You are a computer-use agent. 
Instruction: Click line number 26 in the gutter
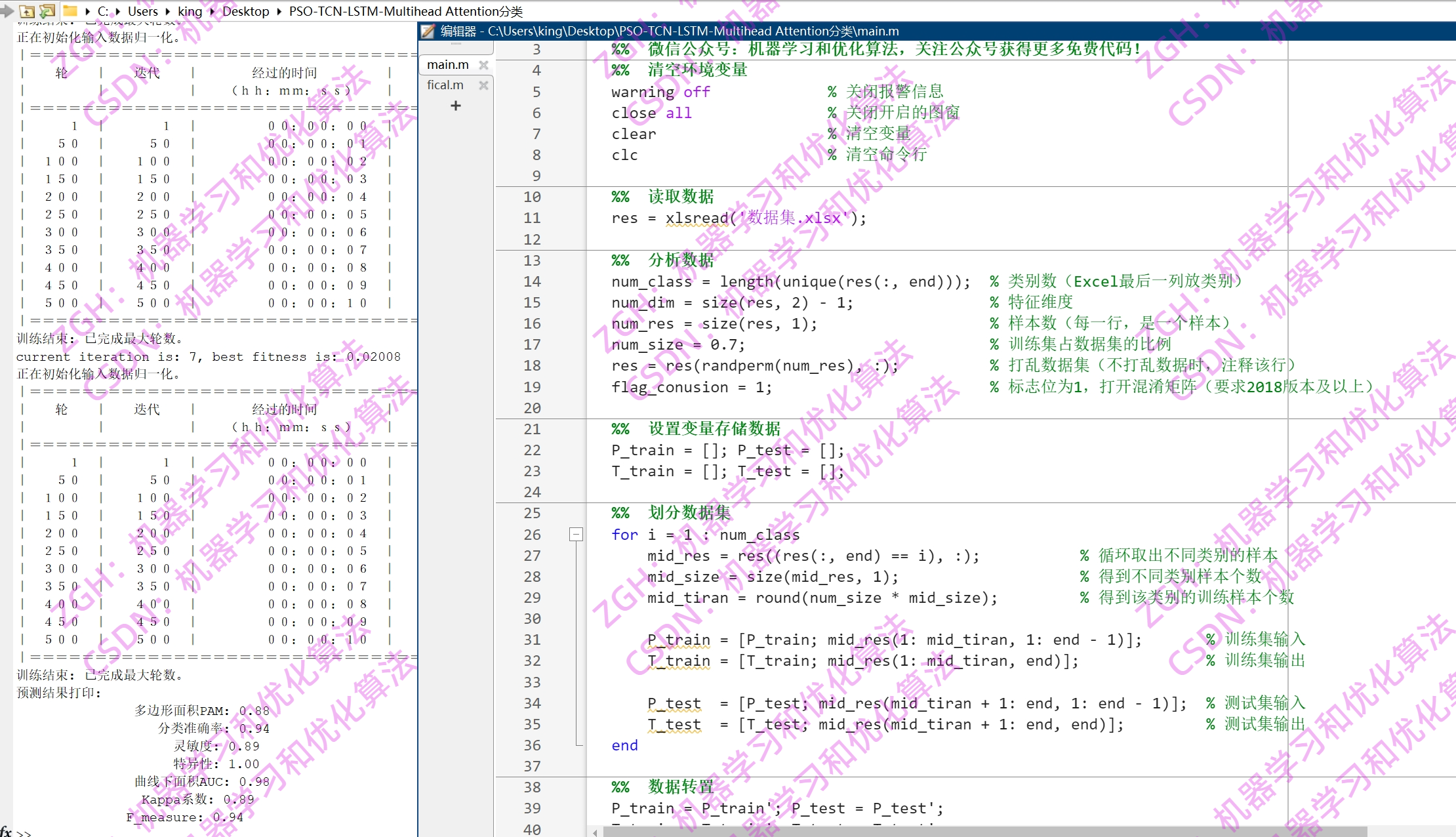tap(532, 535)
